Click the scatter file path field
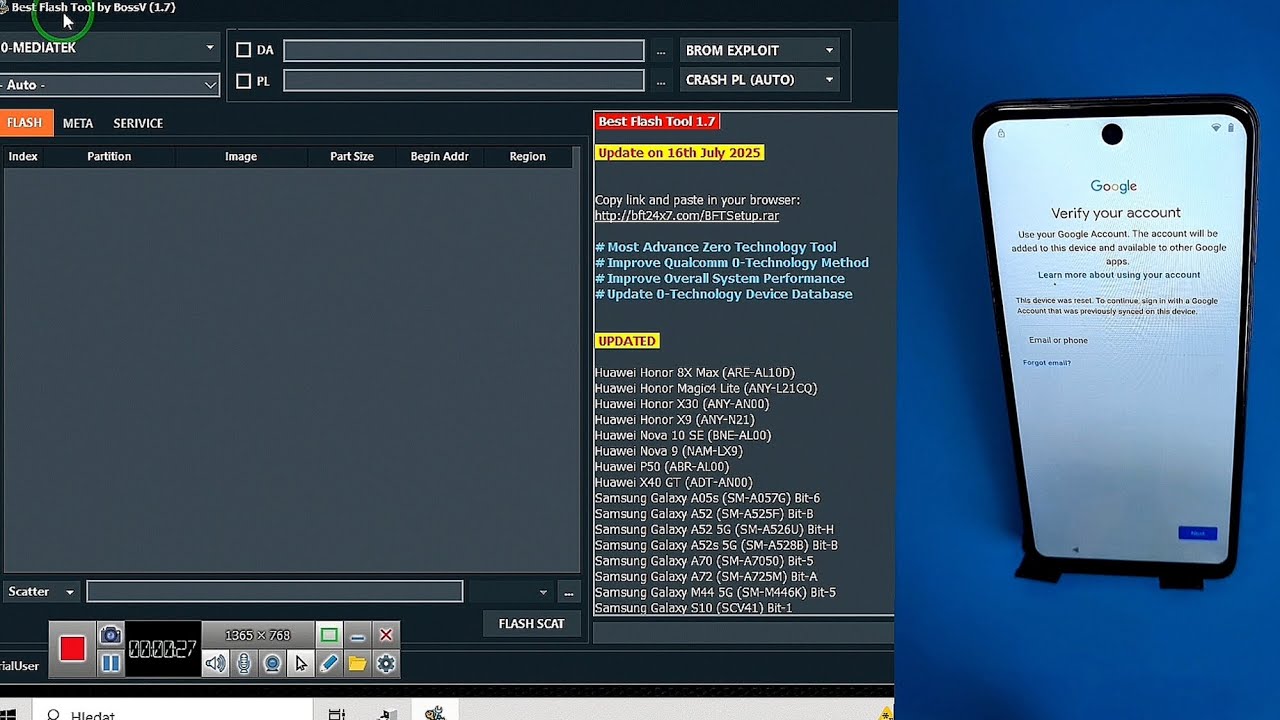1280x720 pixels. tap(275, 592)
